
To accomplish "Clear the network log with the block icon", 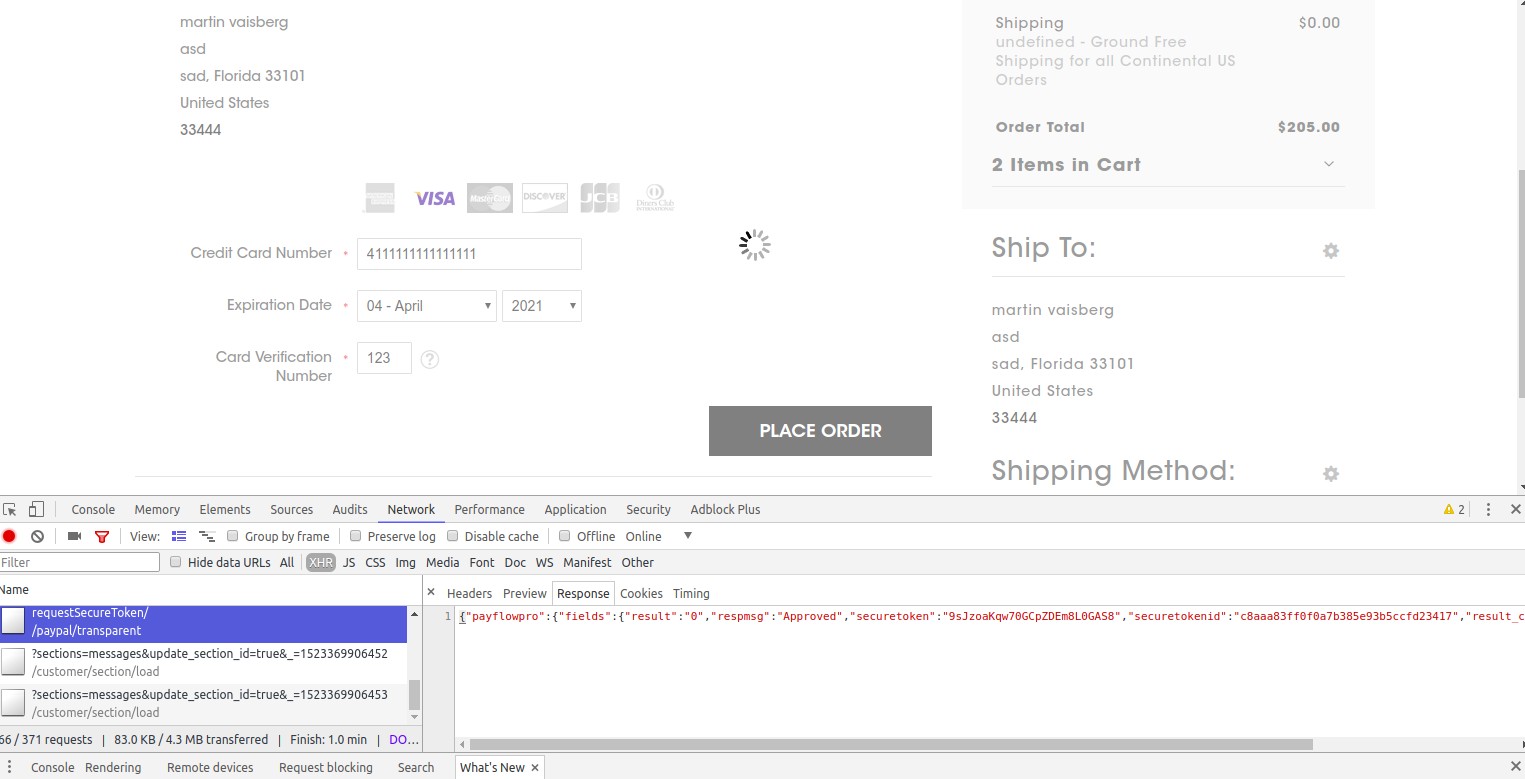I will 37,536.
